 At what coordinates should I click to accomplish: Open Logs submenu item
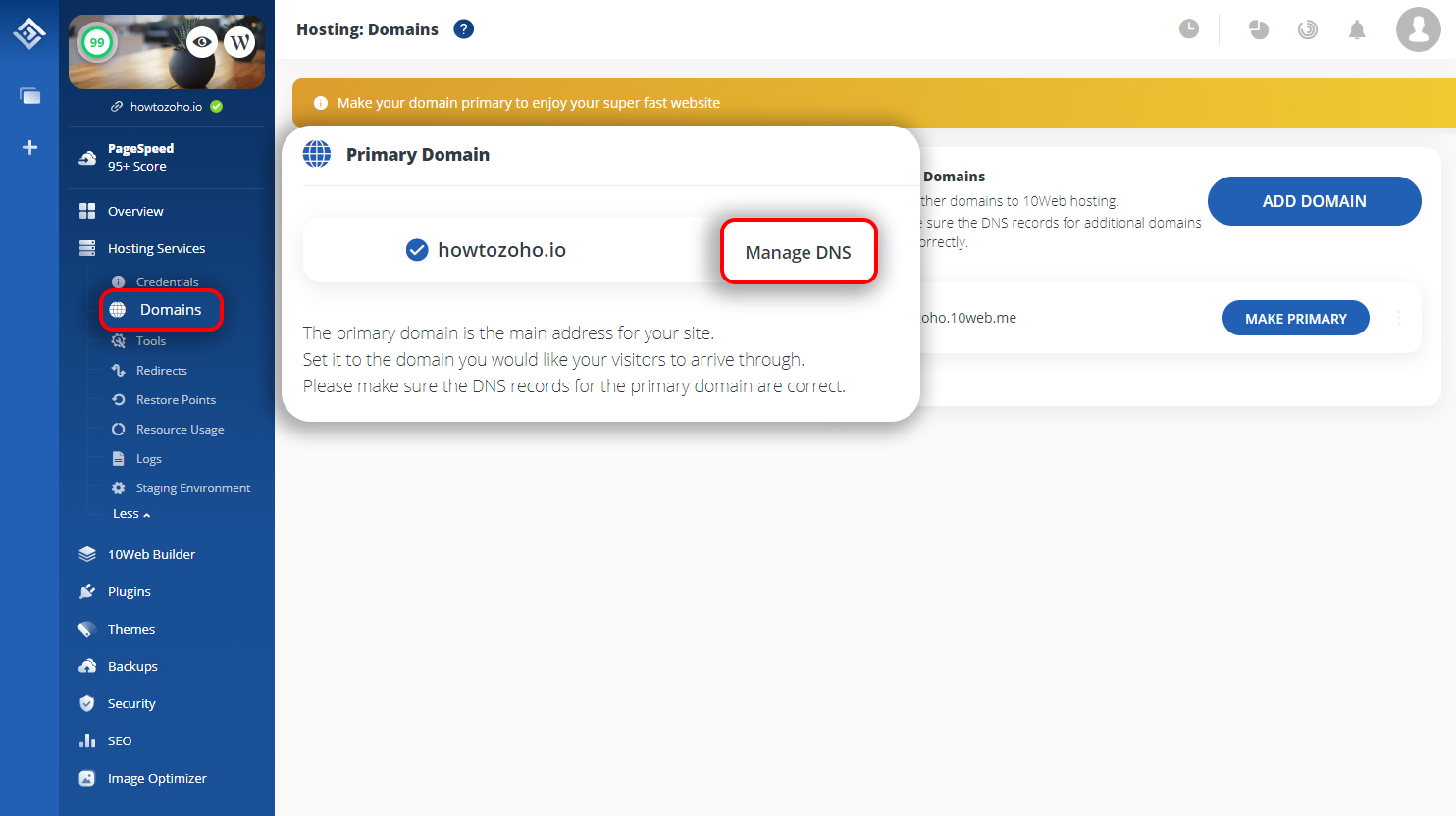[149, 459]
